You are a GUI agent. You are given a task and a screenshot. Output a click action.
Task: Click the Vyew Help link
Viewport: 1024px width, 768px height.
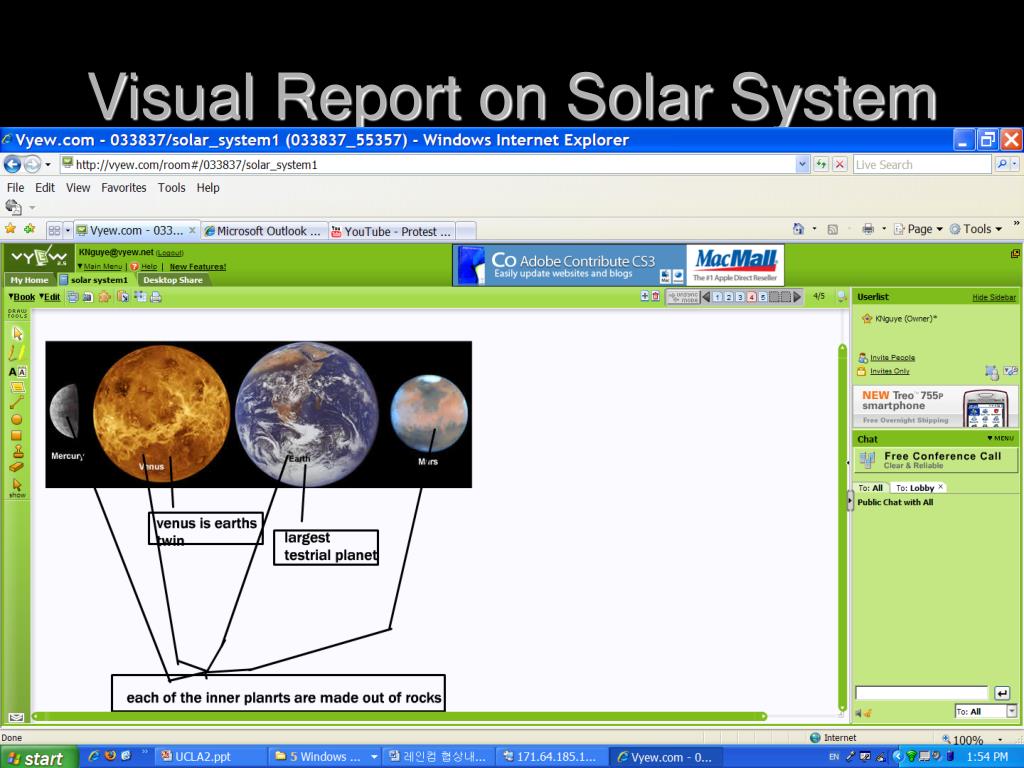click(149, 266)
